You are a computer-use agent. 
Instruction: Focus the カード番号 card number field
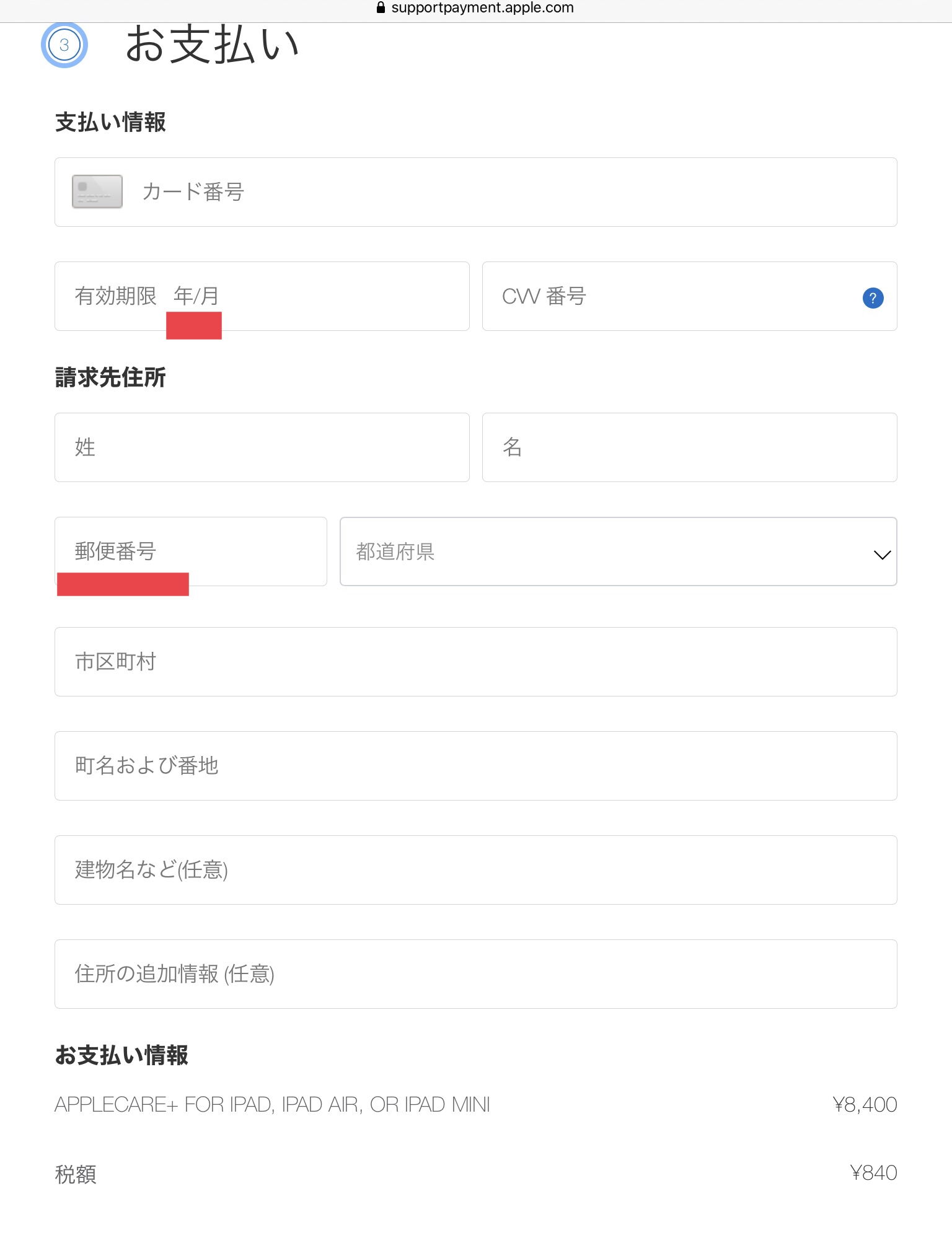496,192
